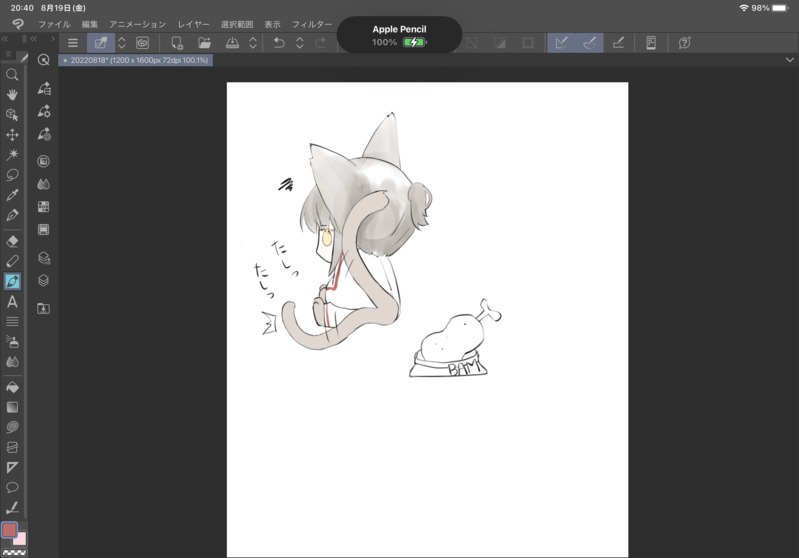Switch to the 20220818 canvas tab
Viewport: 799px width, 558px height.
tap(136, 60)
